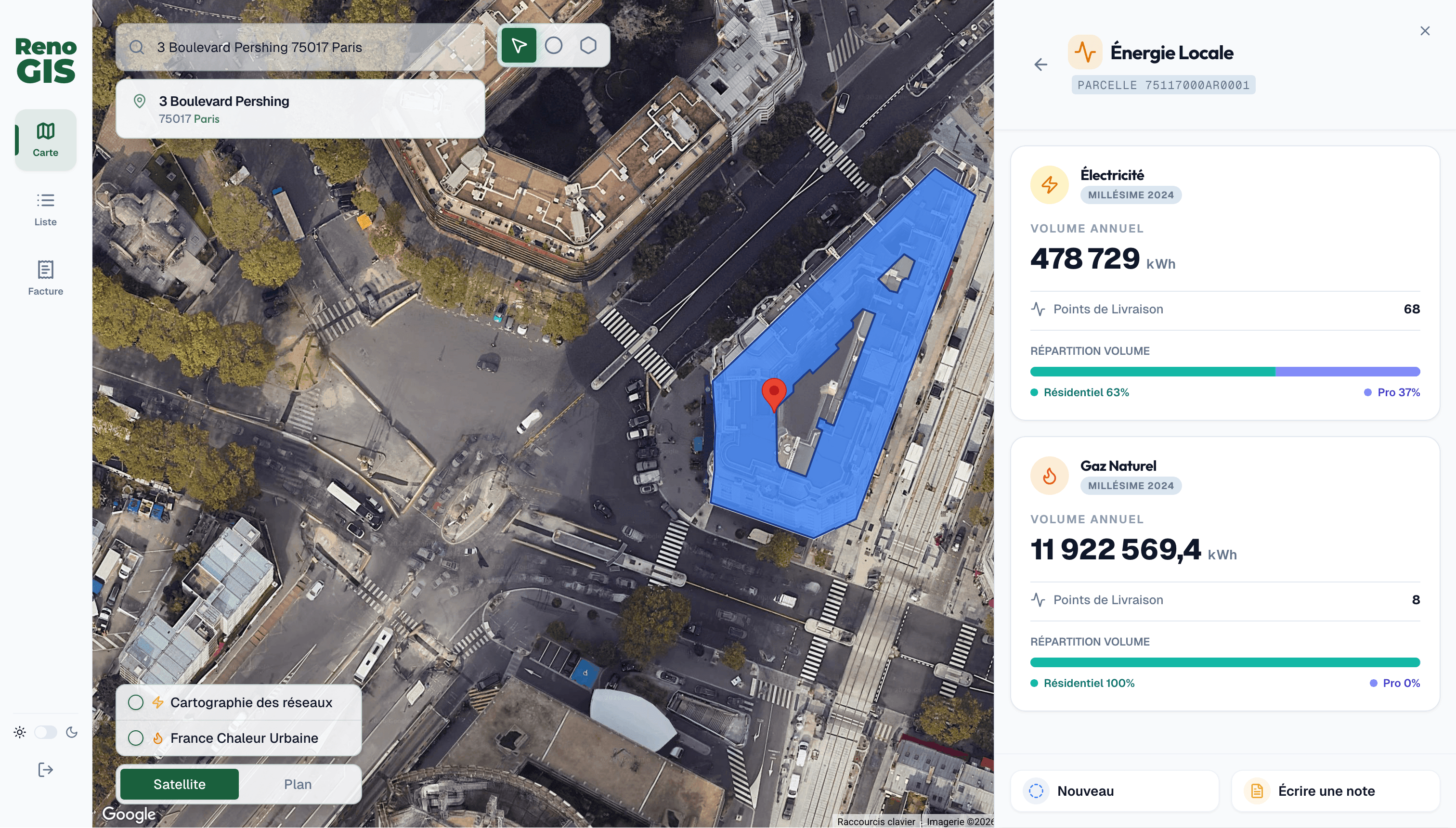This screenshot has height=828, width=1456.
Task: Select the hexagon polygon drawing tool
Action: pos(588,46)
